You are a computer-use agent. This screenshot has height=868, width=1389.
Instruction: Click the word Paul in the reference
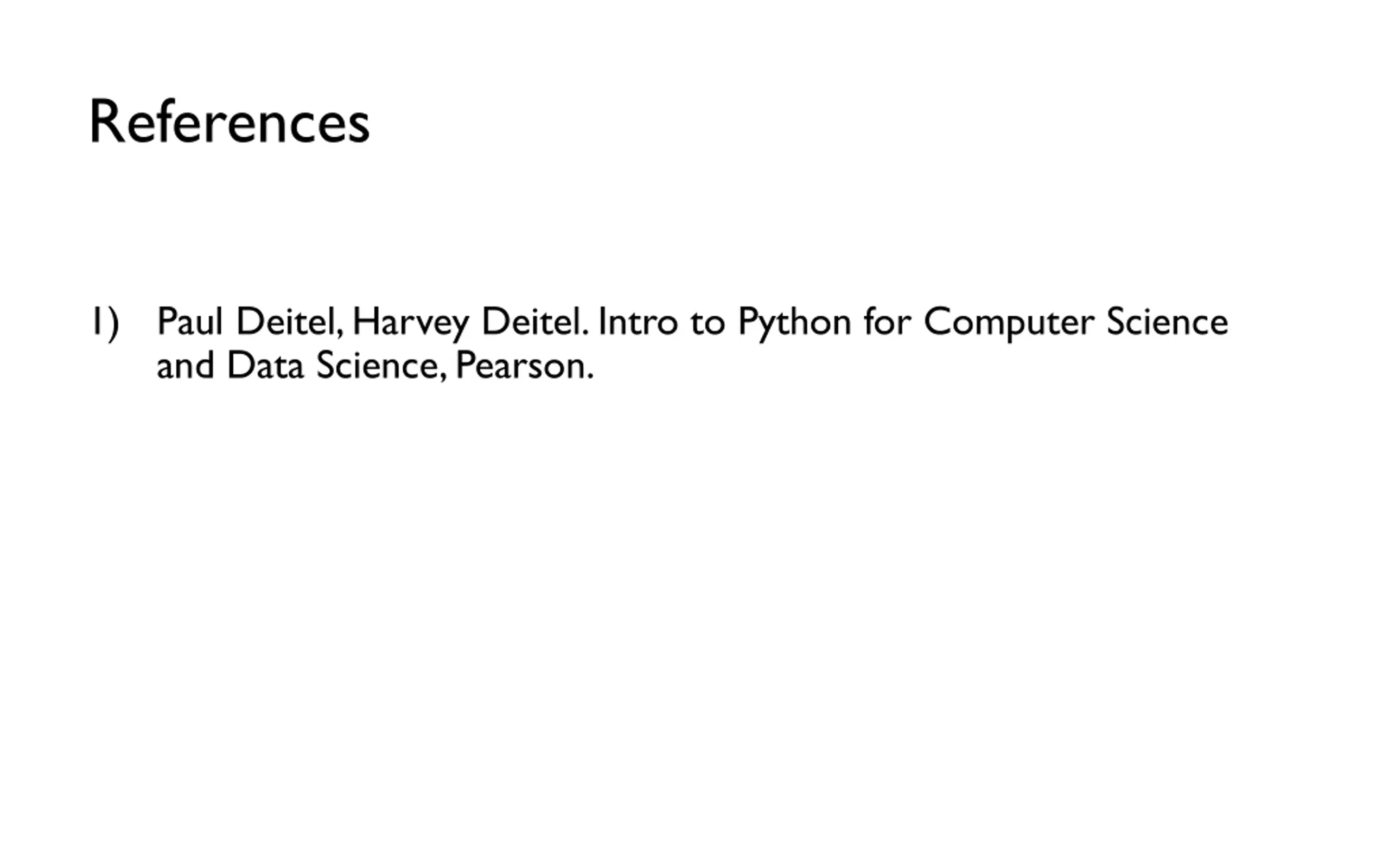[189, 321]
